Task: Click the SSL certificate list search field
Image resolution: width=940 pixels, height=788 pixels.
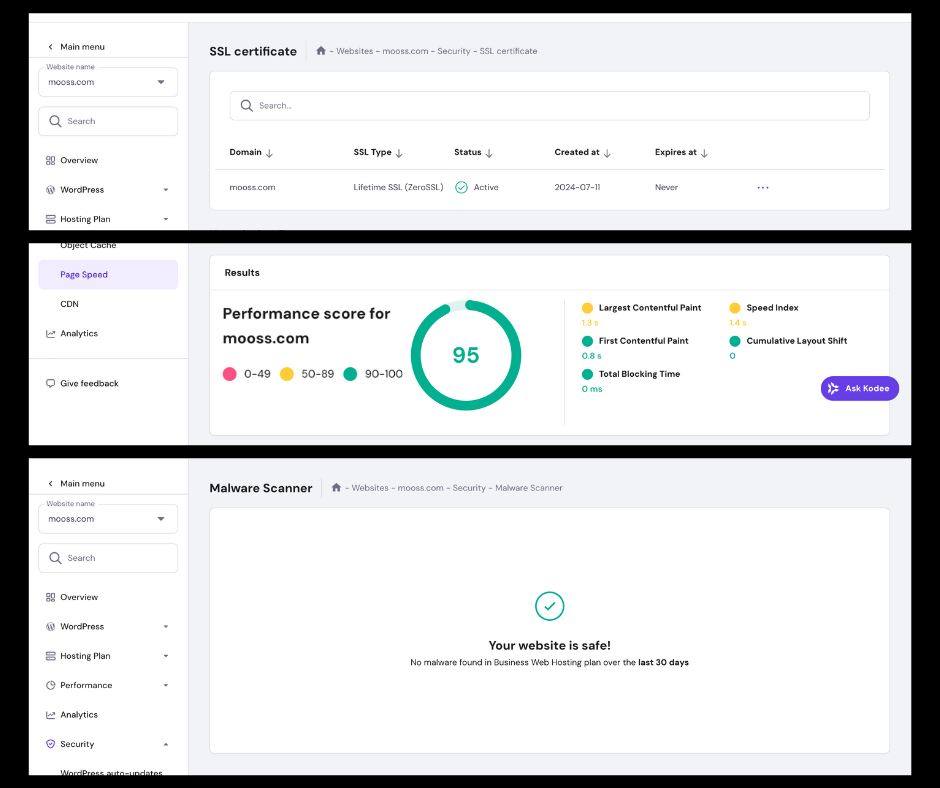Action: (x=549, y=106)
